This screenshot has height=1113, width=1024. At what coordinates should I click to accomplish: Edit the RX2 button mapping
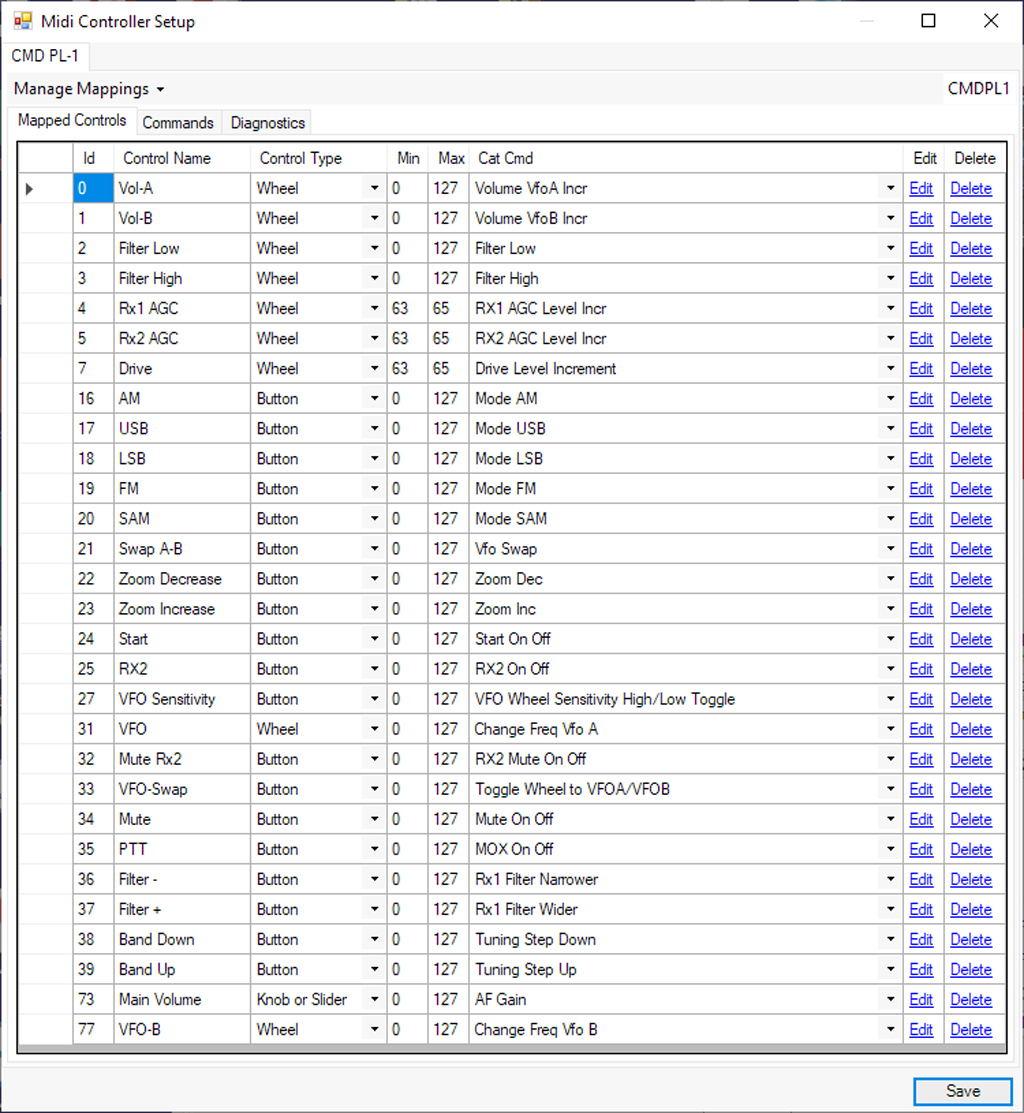pyautogui.click(x=921, y=669)
